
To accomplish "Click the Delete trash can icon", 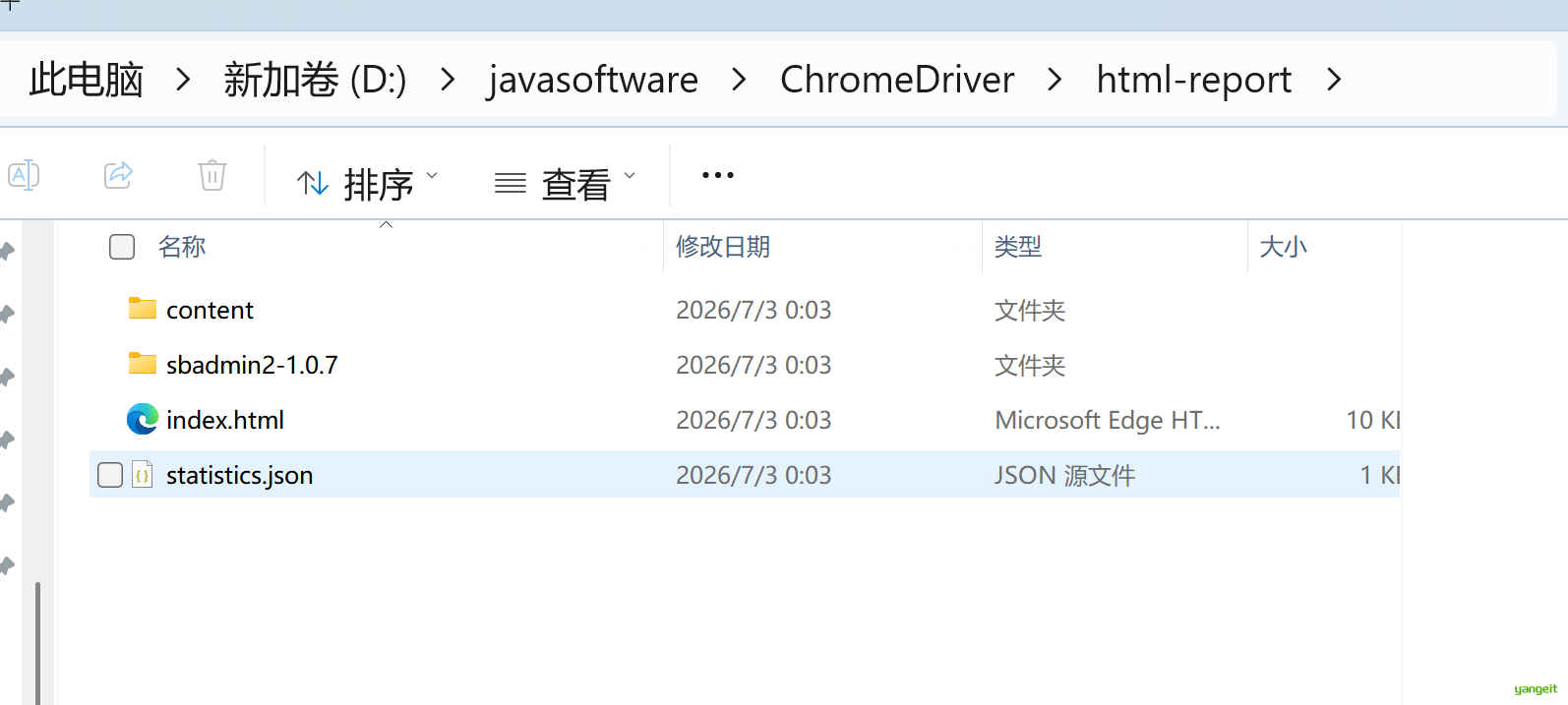I will click(x=212, y=175).
